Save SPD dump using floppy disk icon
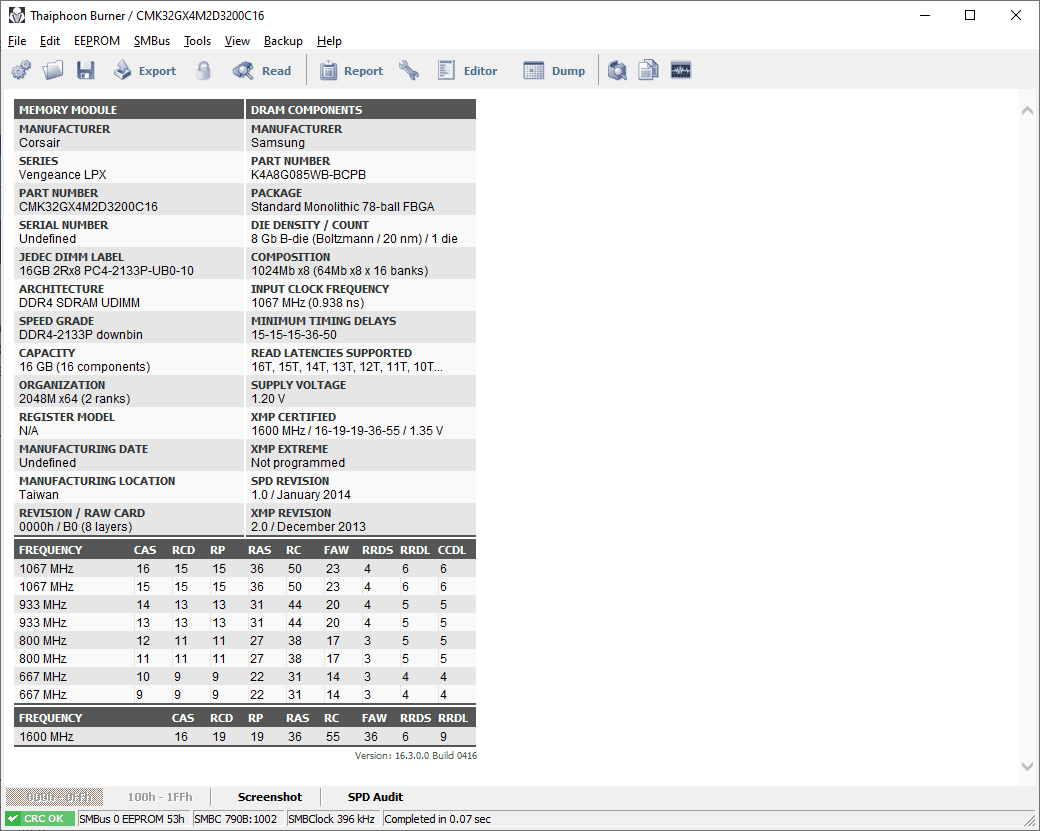1040x831 pixels. 86,70
